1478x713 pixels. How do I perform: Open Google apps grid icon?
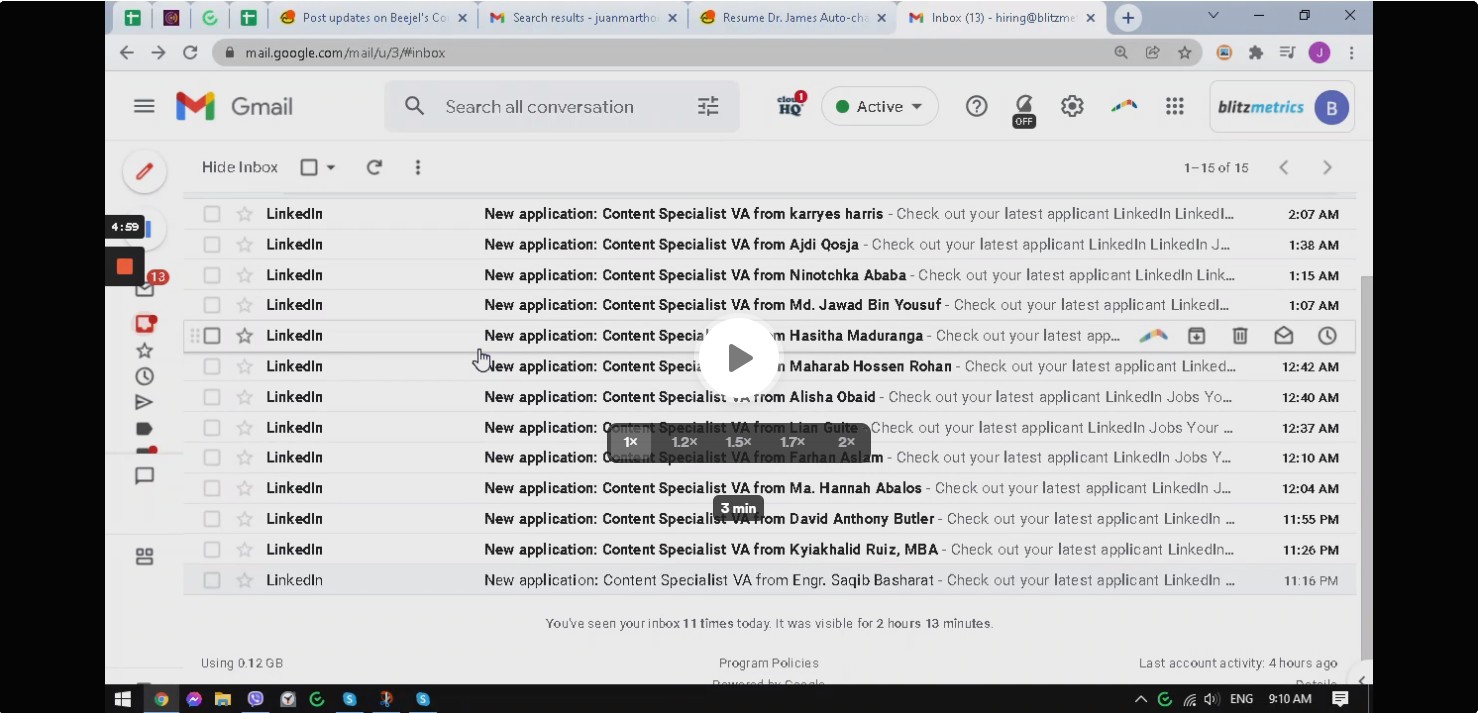coord(1175,107)
